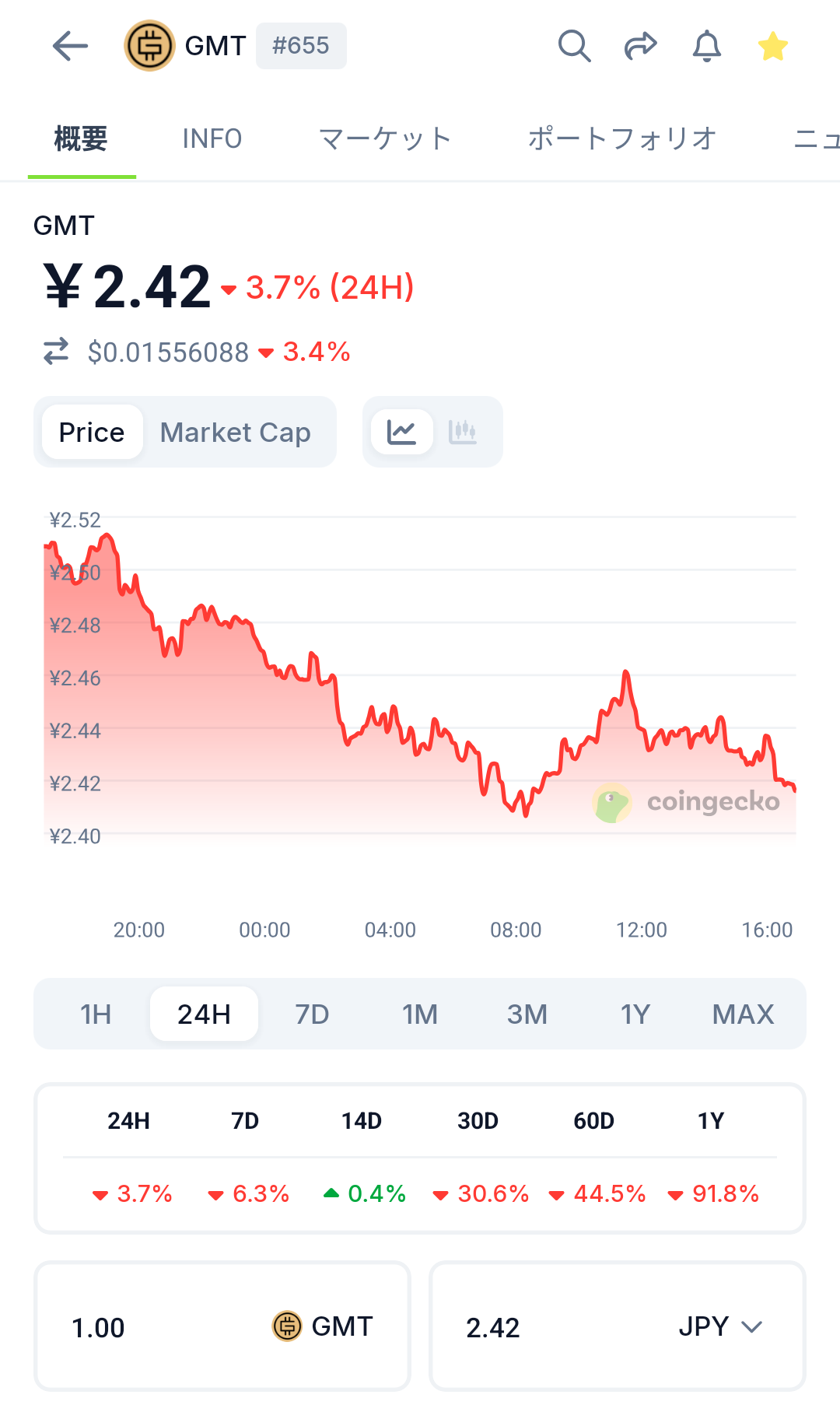Screen dimensions: 840x1419
Task: Open the search magnifier icon
Action: 574,46
